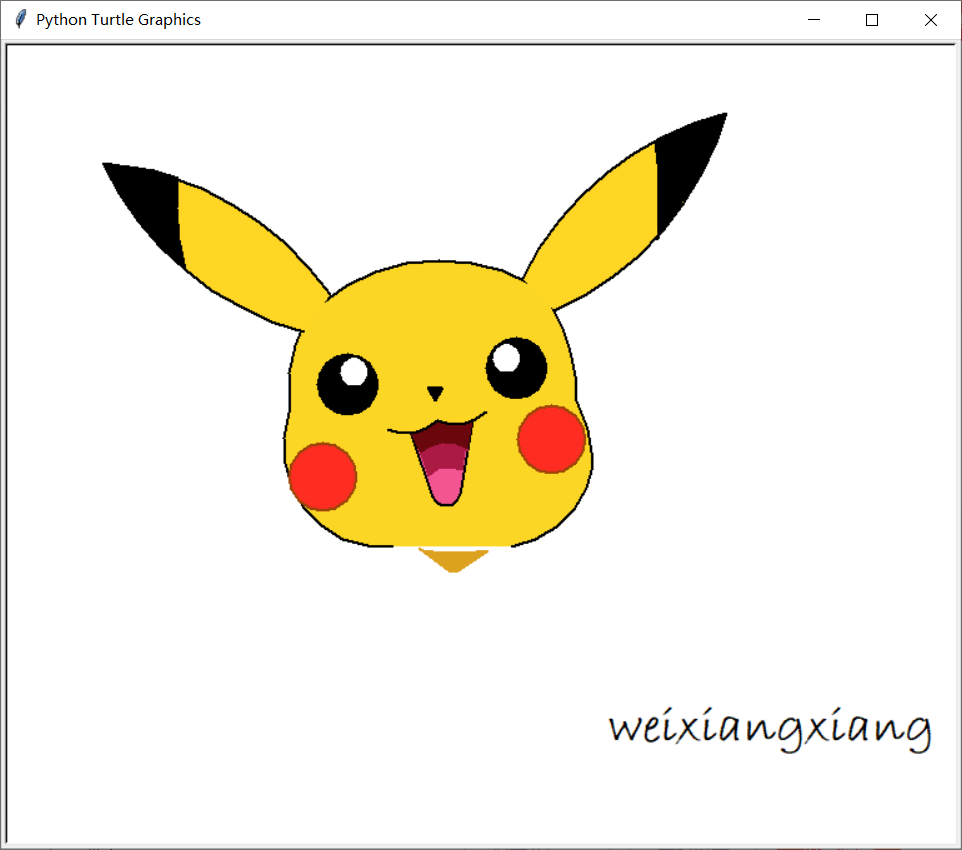
Task: Click the Python Turtle feather icon
Action: click(x=21, y=20)
